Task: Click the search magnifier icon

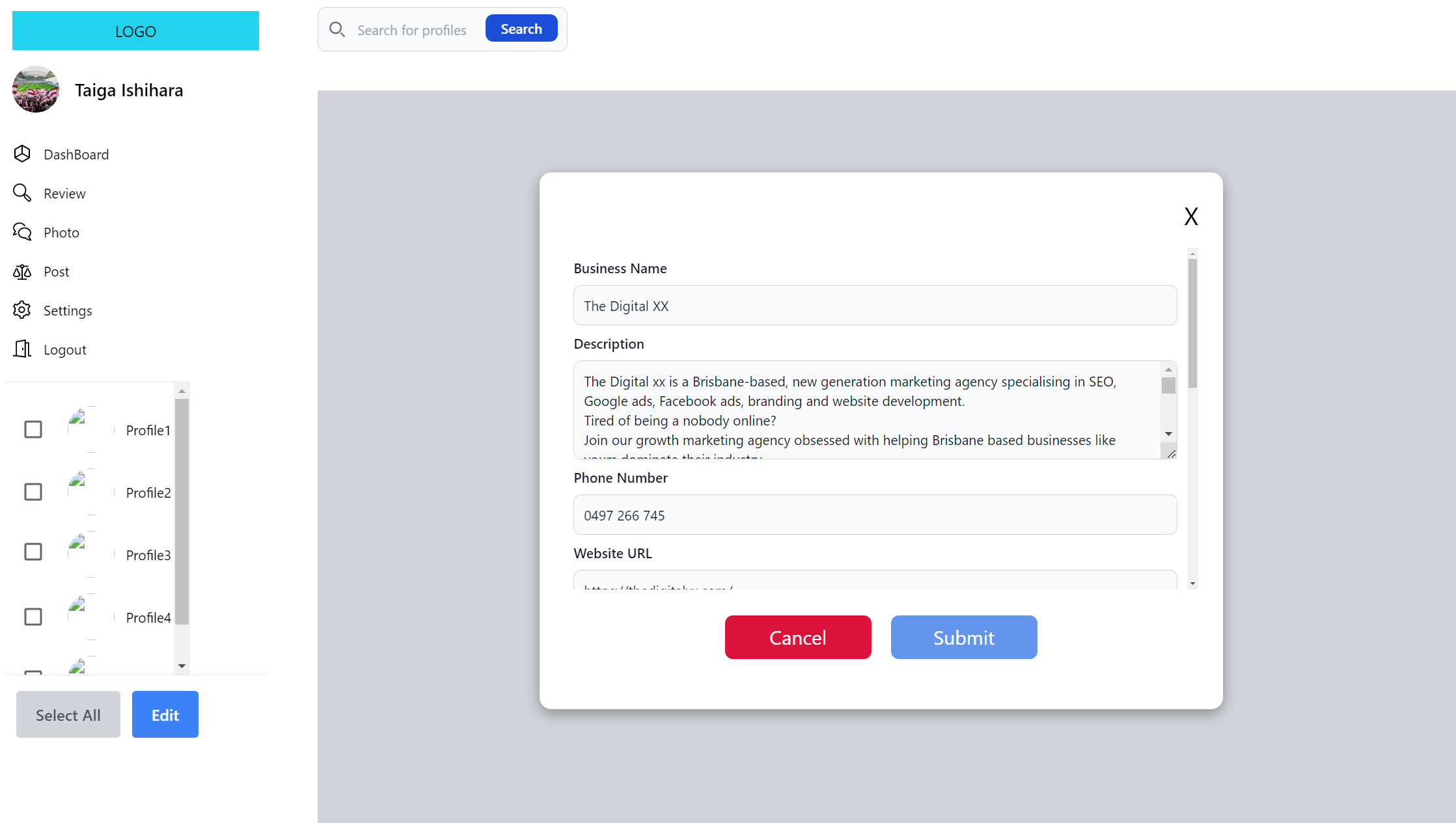Action: click(x=337, y=29)
